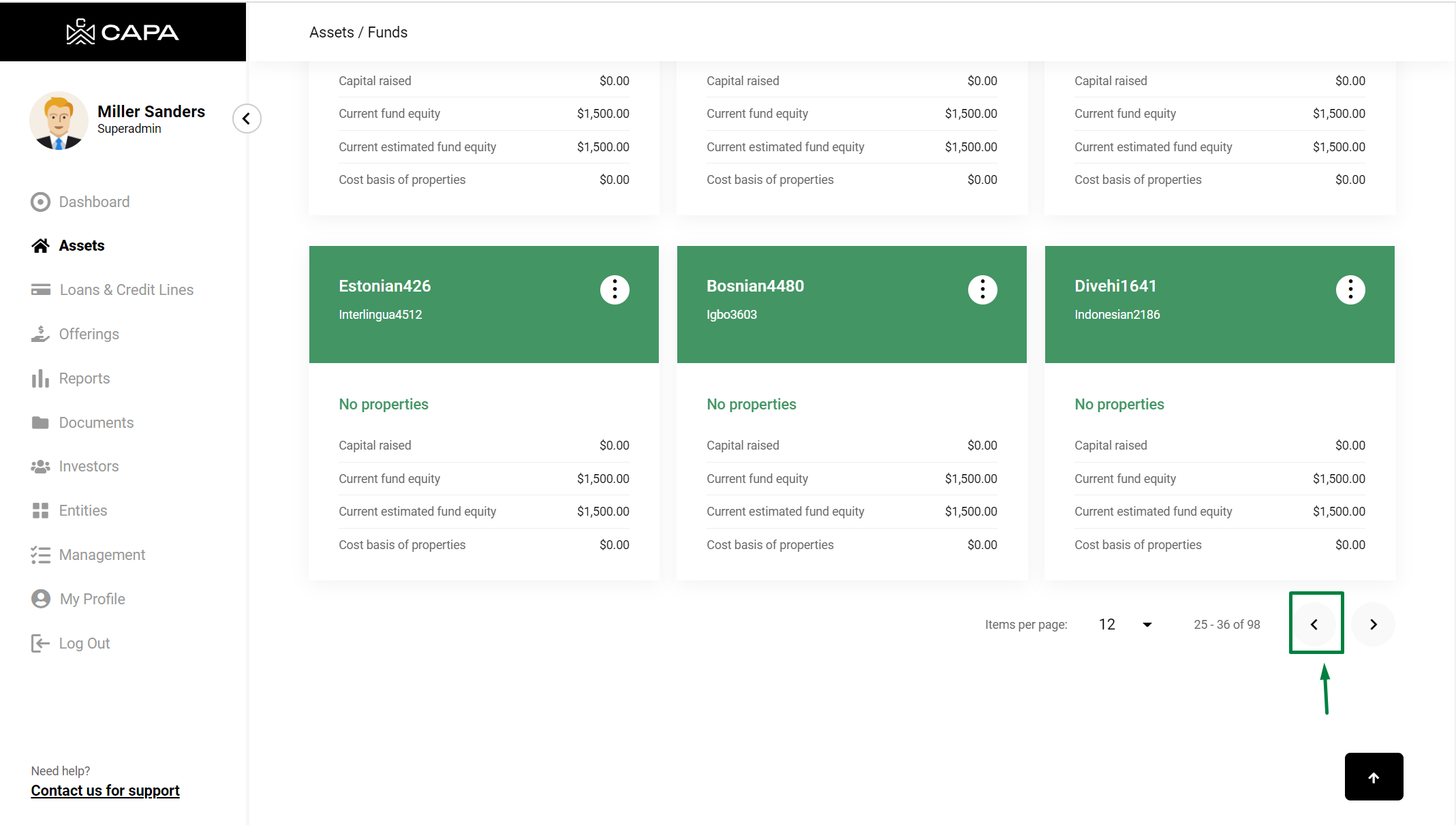Screen dimensions: 1456x825
Task: Go to next page of funds
Action: tap(1374, 624)
